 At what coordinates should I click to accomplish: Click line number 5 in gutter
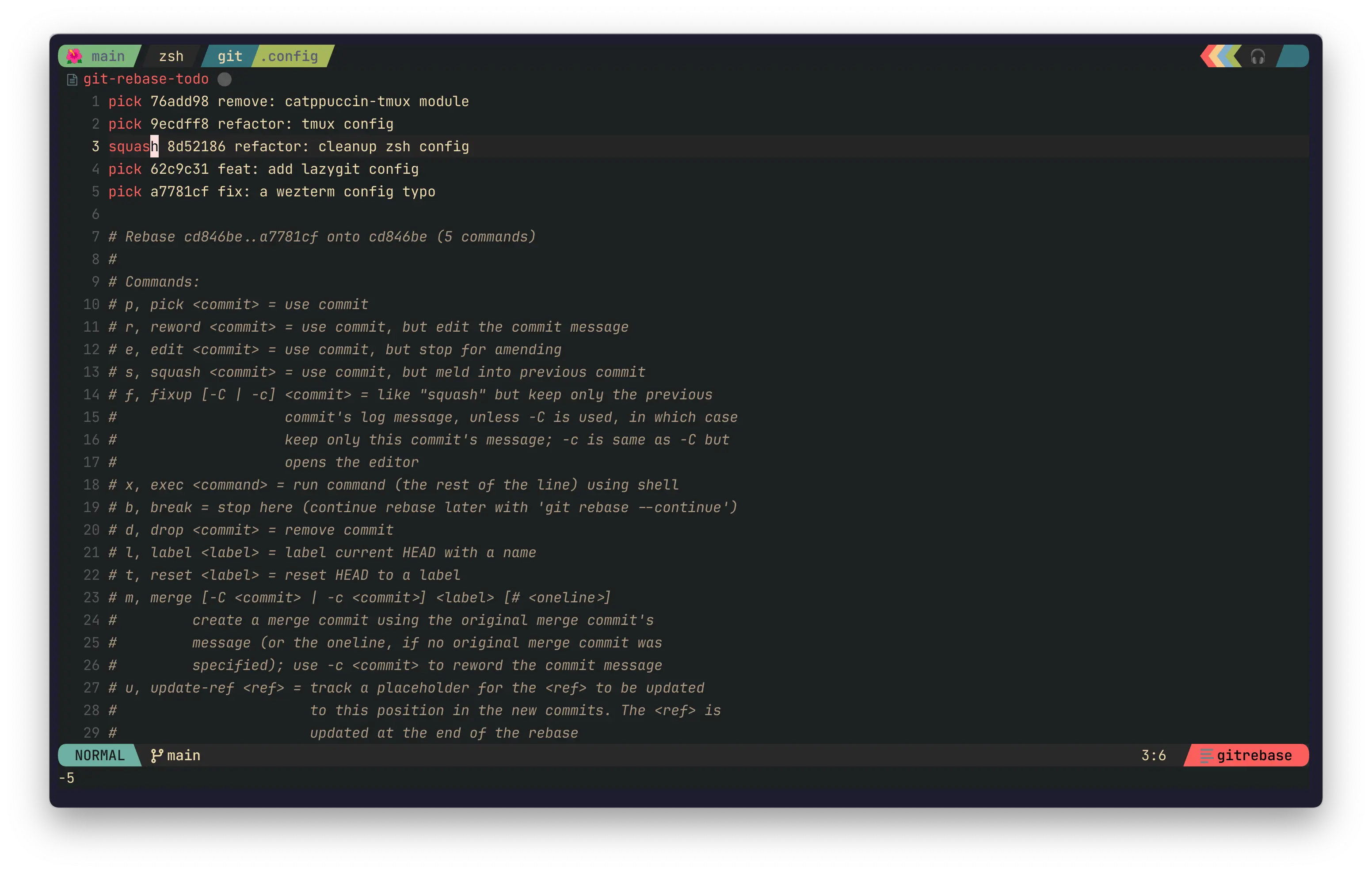click(95, 191)
